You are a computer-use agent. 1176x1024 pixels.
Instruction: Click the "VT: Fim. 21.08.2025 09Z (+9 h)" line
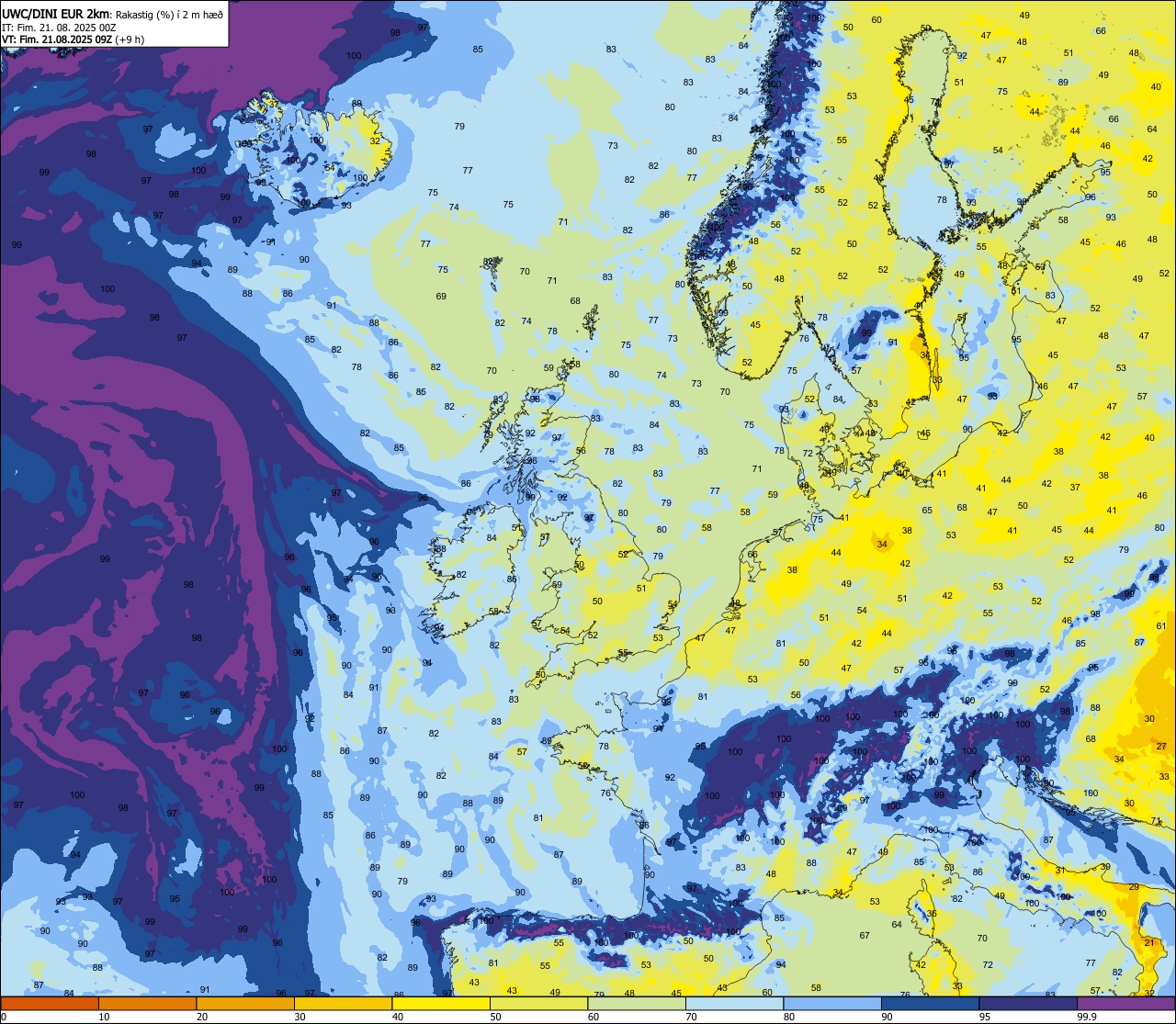73,39
